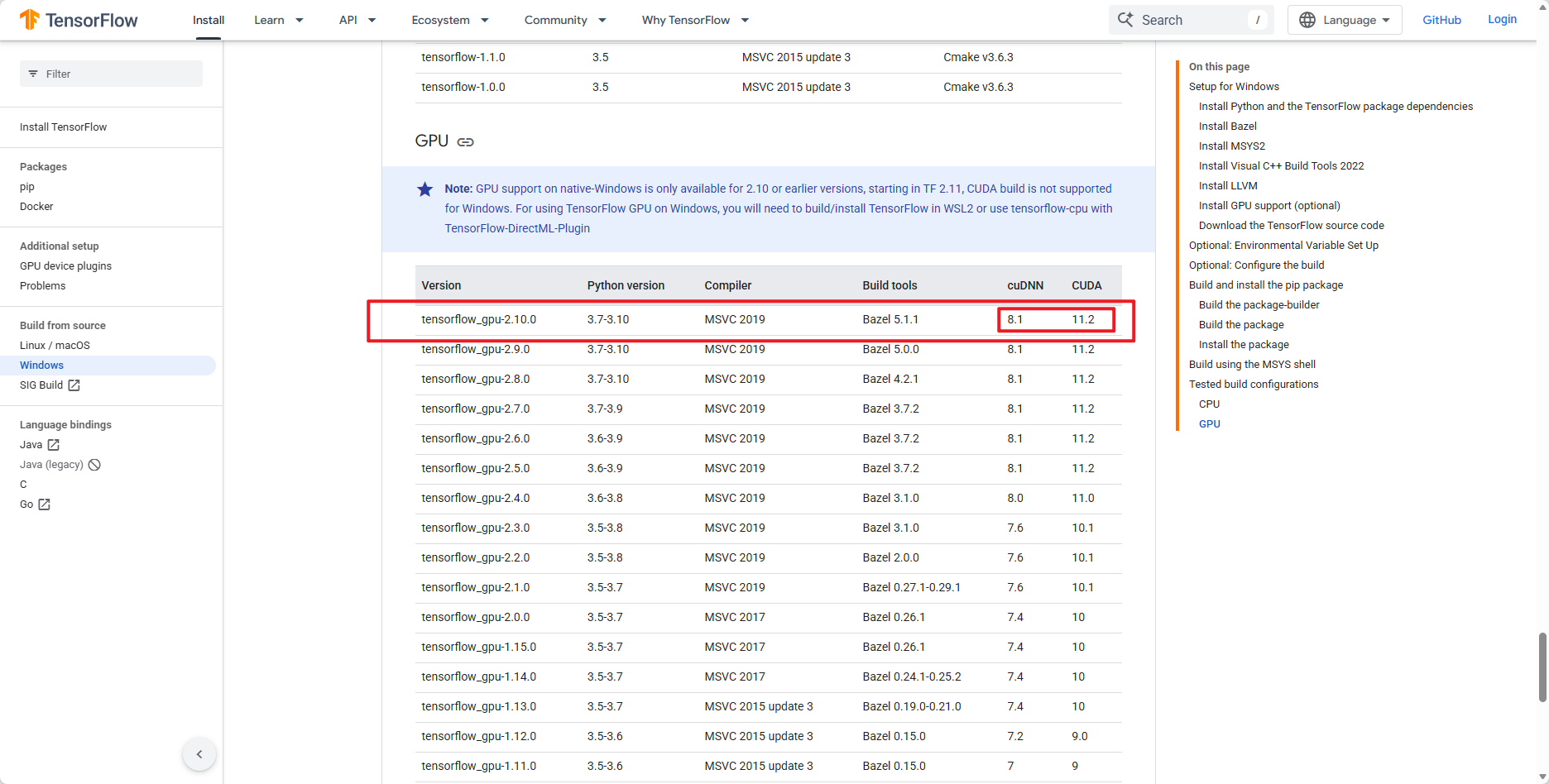This screenshot has height=784, width=1549.
Task: Jump to Build and install the pip package
Action: click(x=1266, y=285)
